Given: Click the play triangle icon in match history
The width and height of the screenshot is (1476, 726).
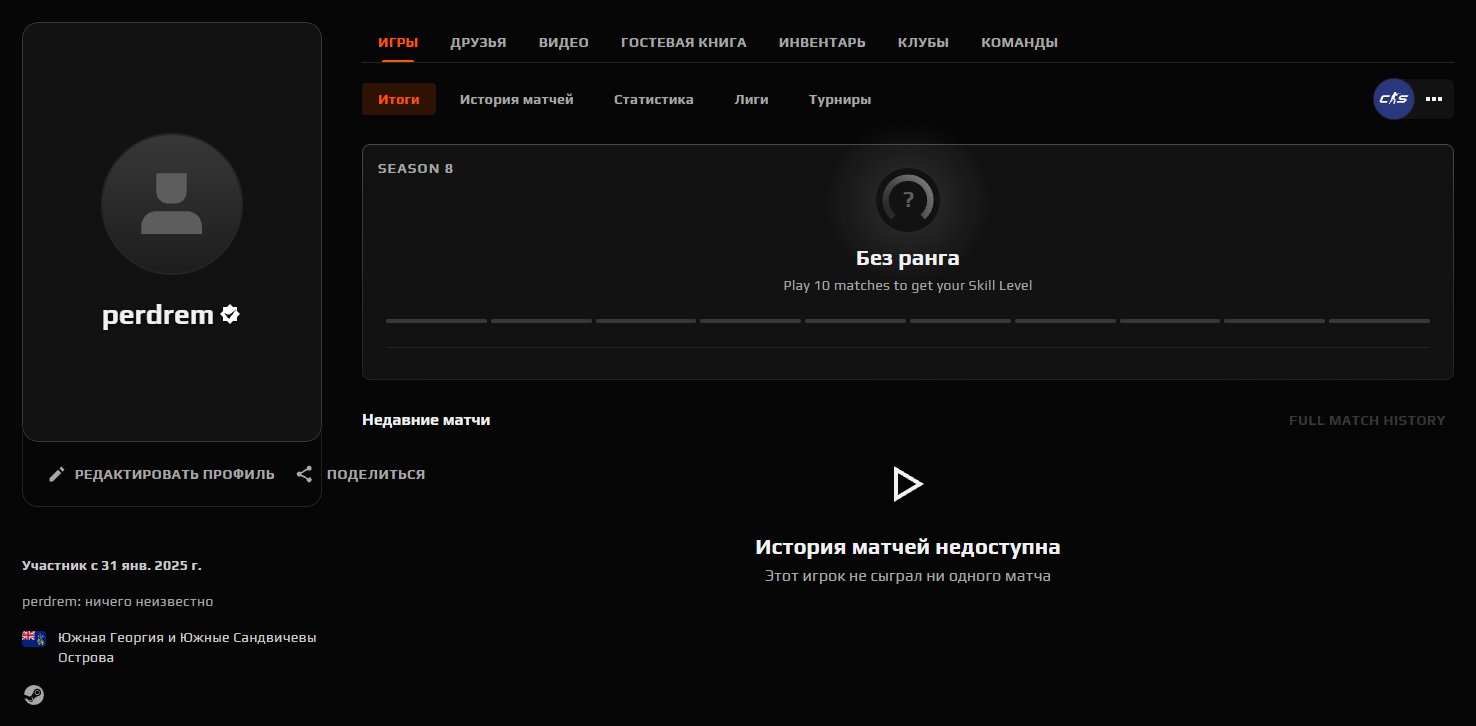Looking at the screenshot, I should pyautogui.click(x=907, y=484).
